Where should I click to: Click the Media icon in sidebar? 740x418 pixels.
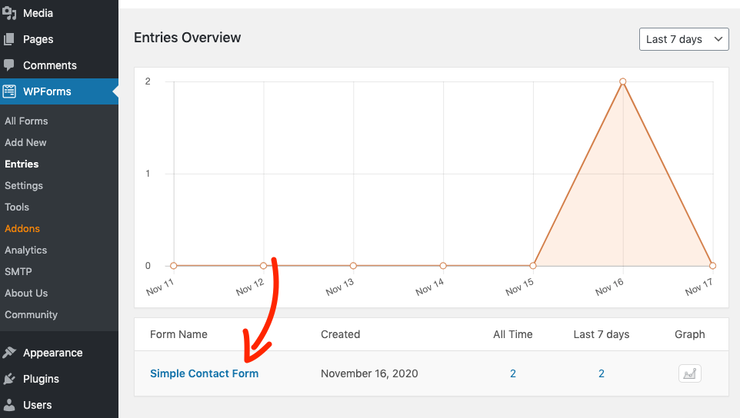(x=9, y=13)
